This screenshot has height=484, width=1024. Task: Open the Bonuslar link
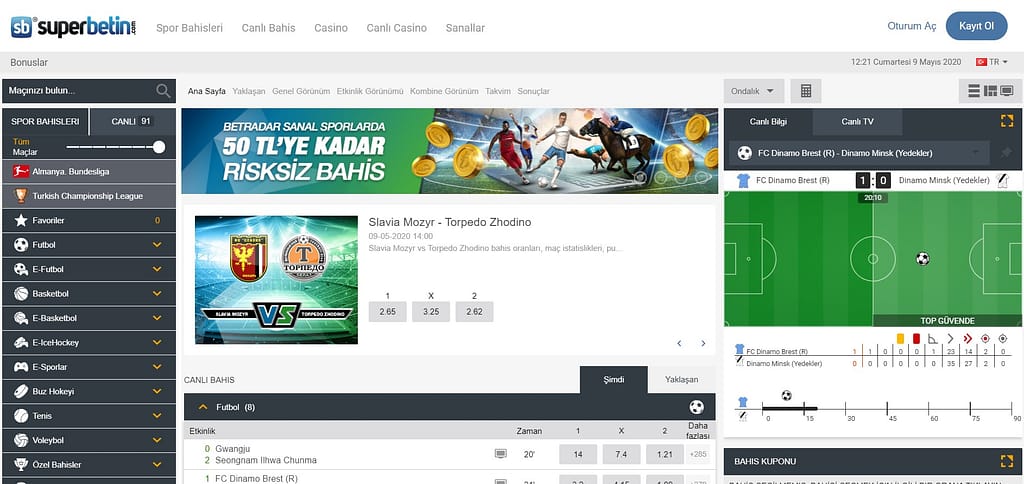pos(29,63)
